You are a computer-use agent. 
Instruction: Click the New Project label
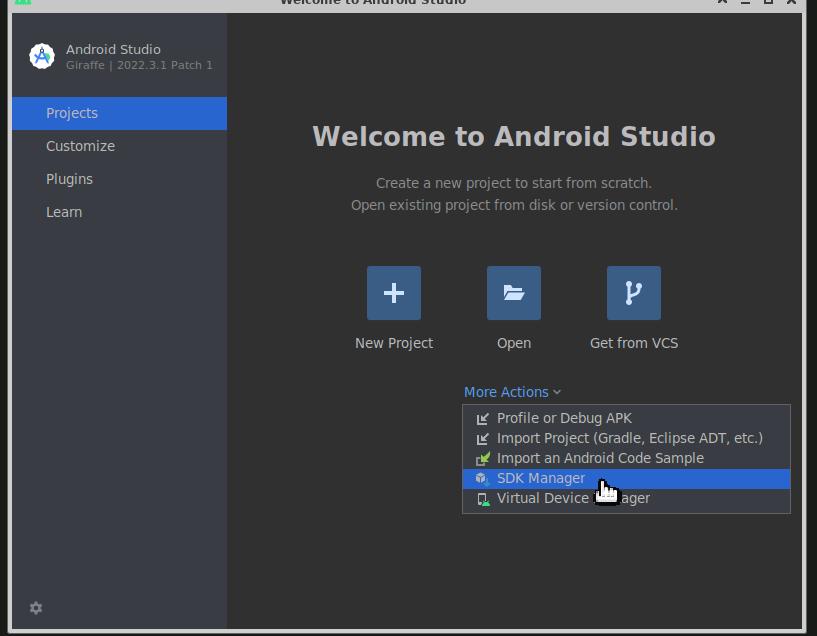pyautogui.click(x=394, y=343)
